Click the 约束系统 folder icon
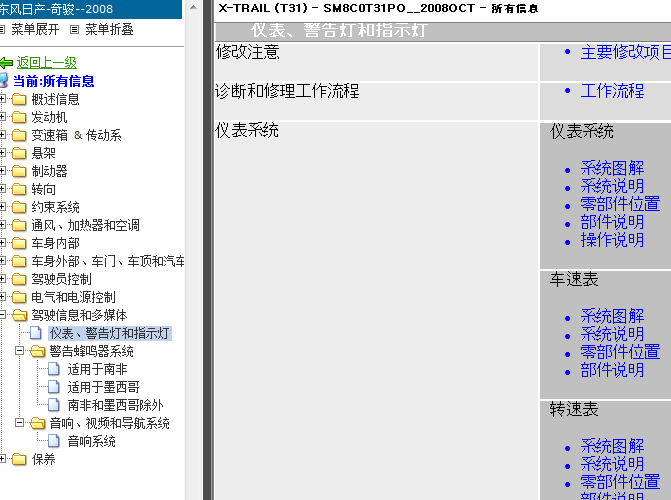The width and height of the screenshot is (671, 500). click(19, 208)
